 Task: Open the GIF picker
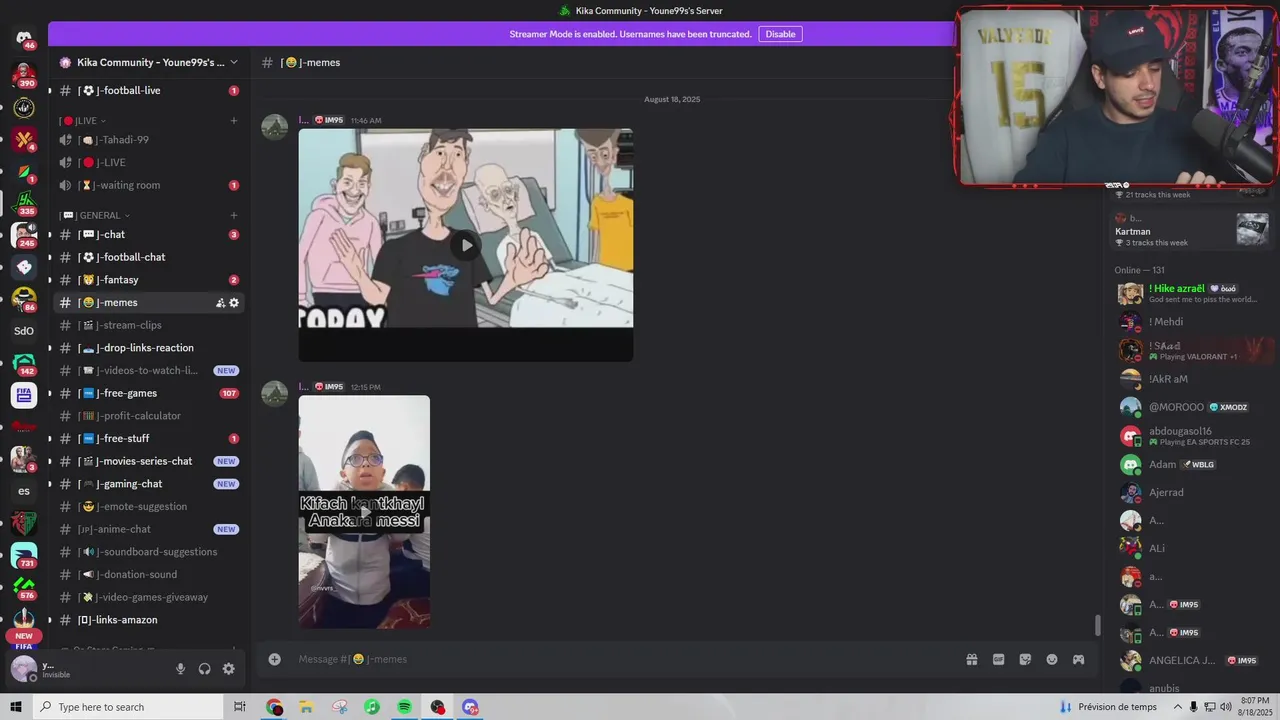point(998,659)
